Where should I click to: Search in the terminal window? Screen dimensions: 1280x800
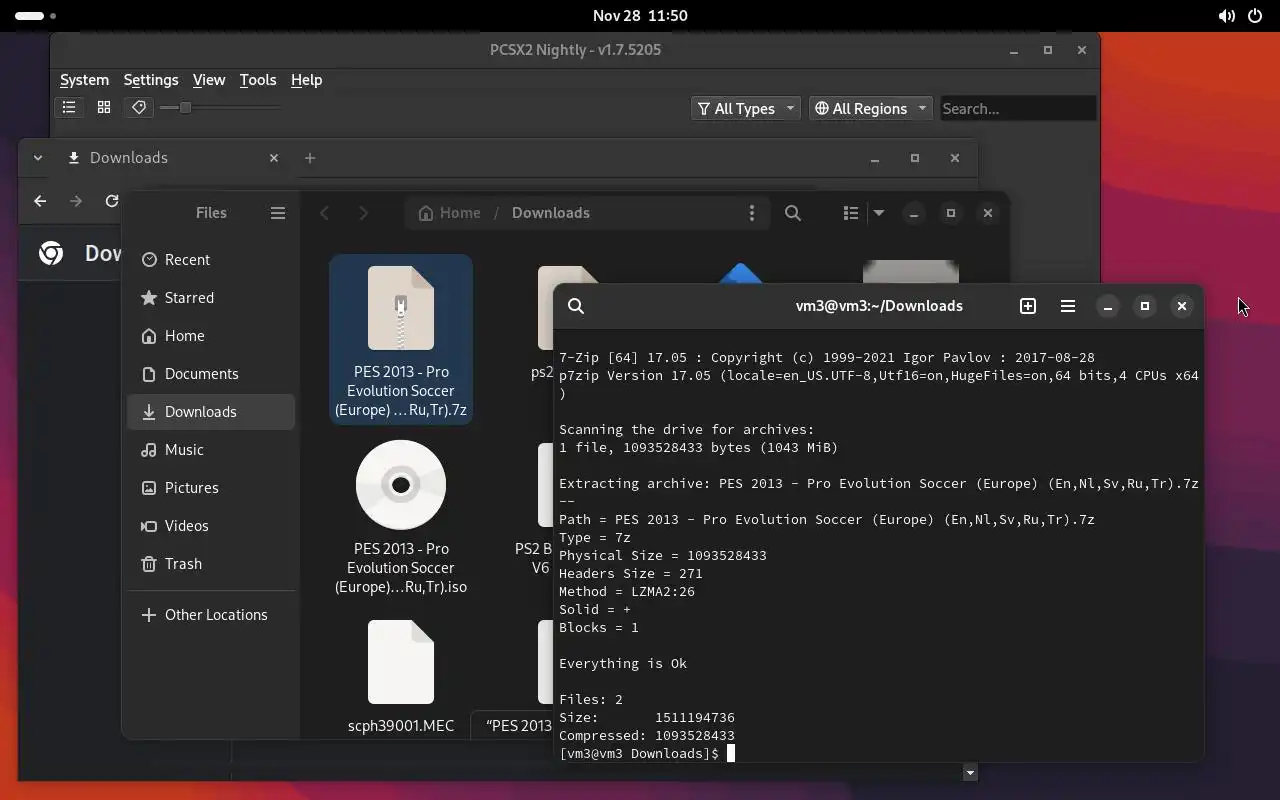coord(576,306)
